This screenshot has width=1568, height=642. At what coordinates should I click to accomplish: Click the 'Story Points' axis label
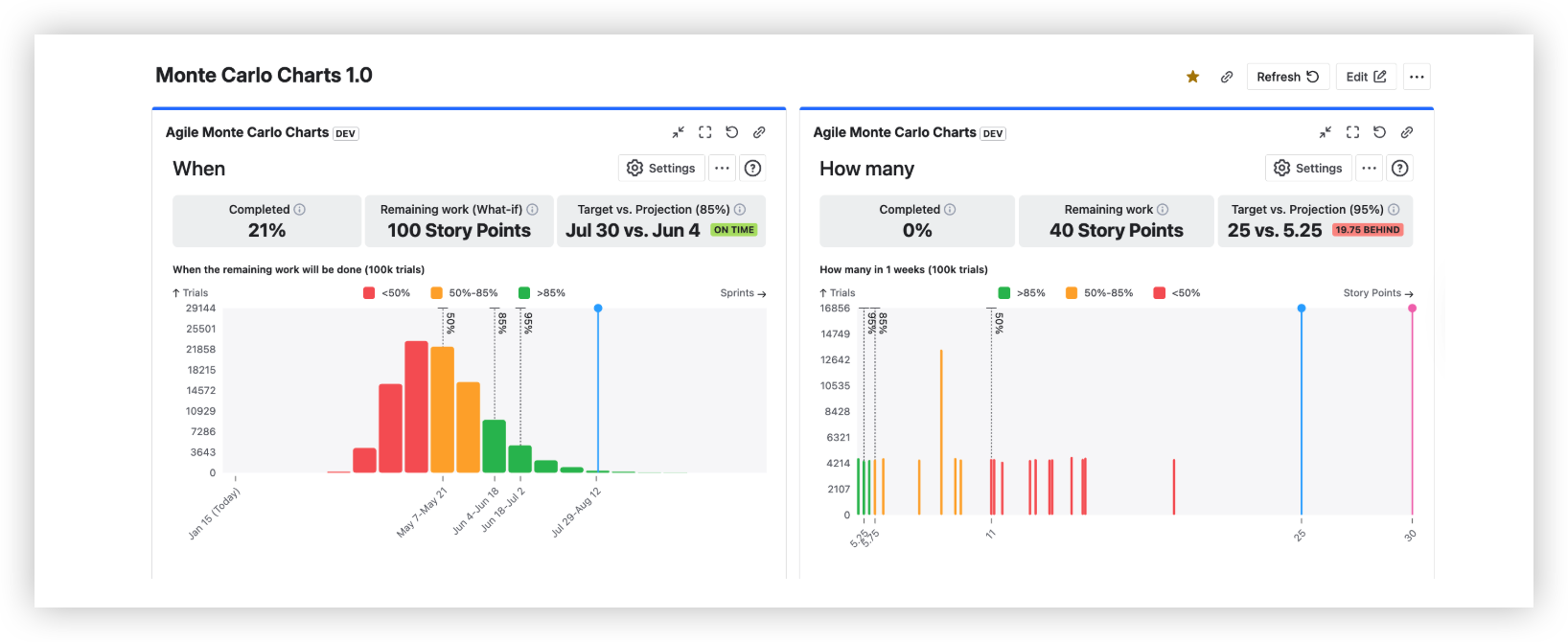pos(1378,293)
